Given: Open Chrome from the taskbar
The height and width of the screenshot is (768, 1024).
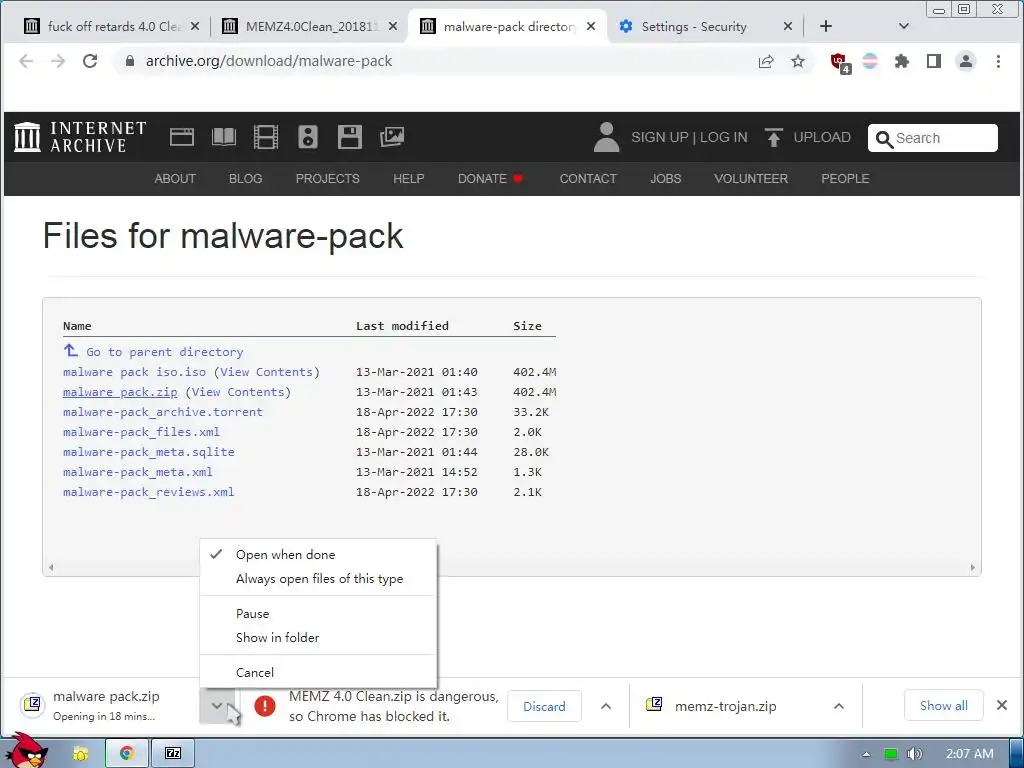Looking at the screenshot, I should click(127, 753).
